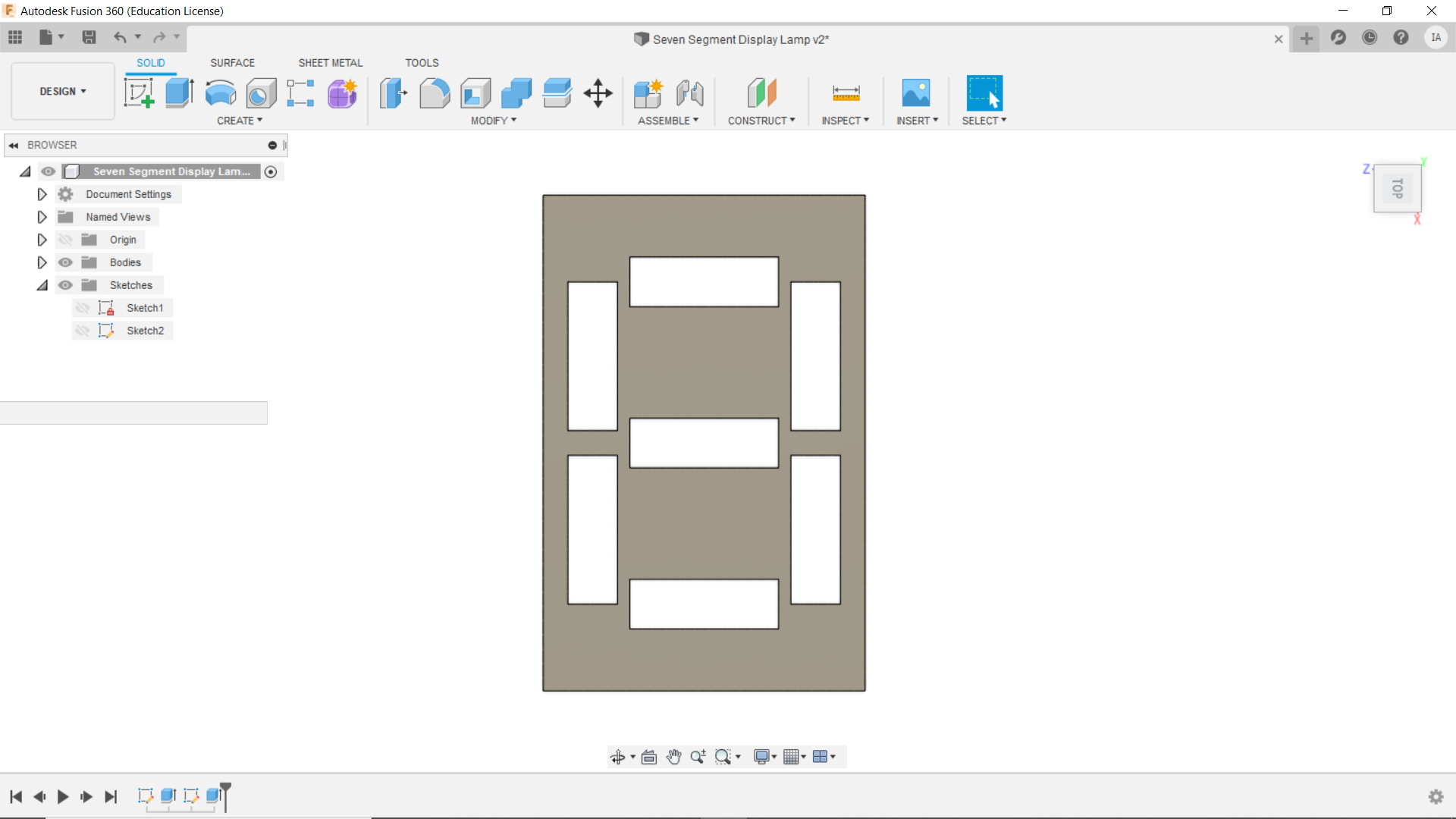Open the TOOLS ribbon tab

coord(422,63)
